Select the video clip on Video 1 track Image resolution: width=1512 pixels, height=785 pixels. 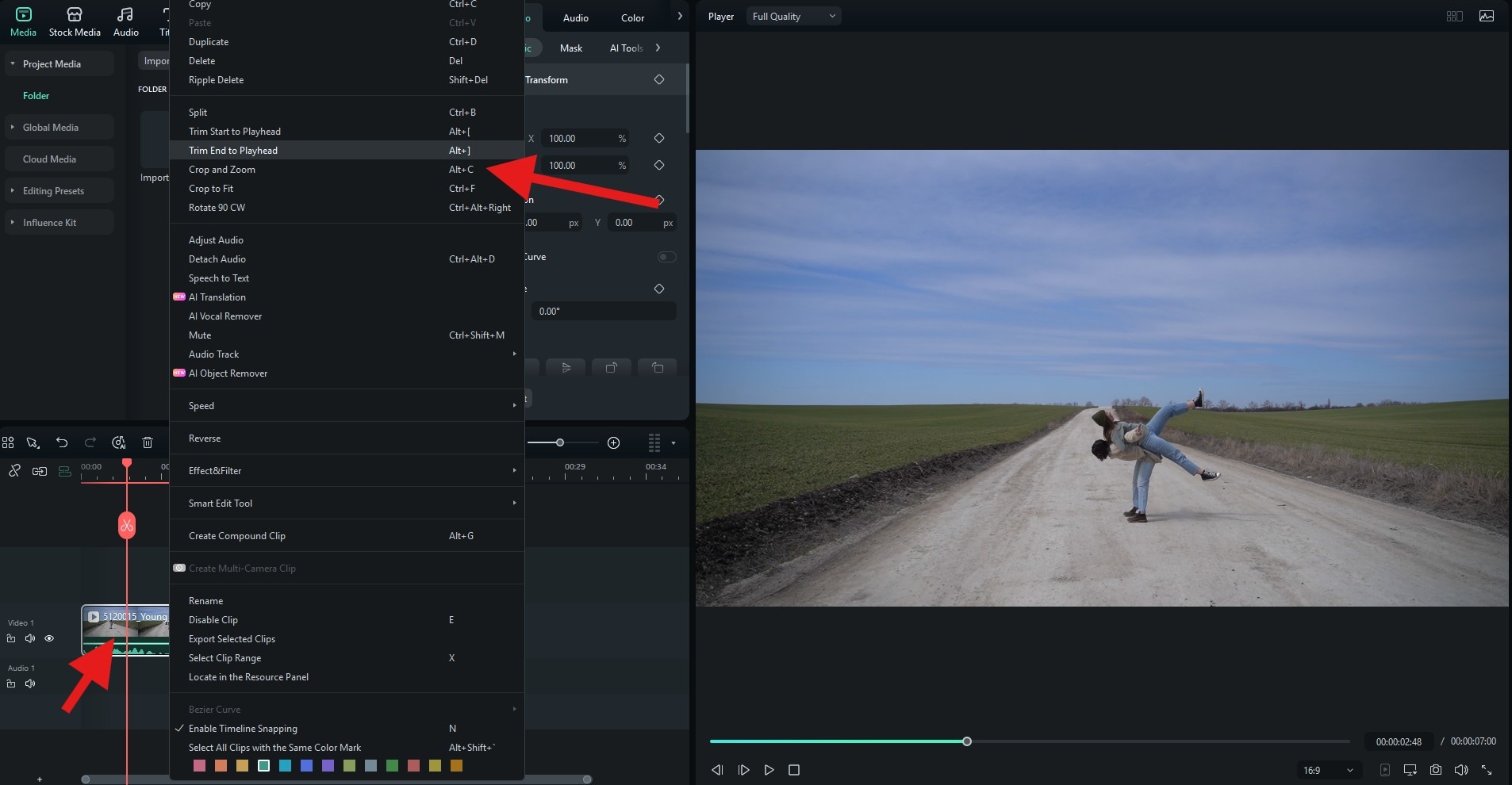125,630
